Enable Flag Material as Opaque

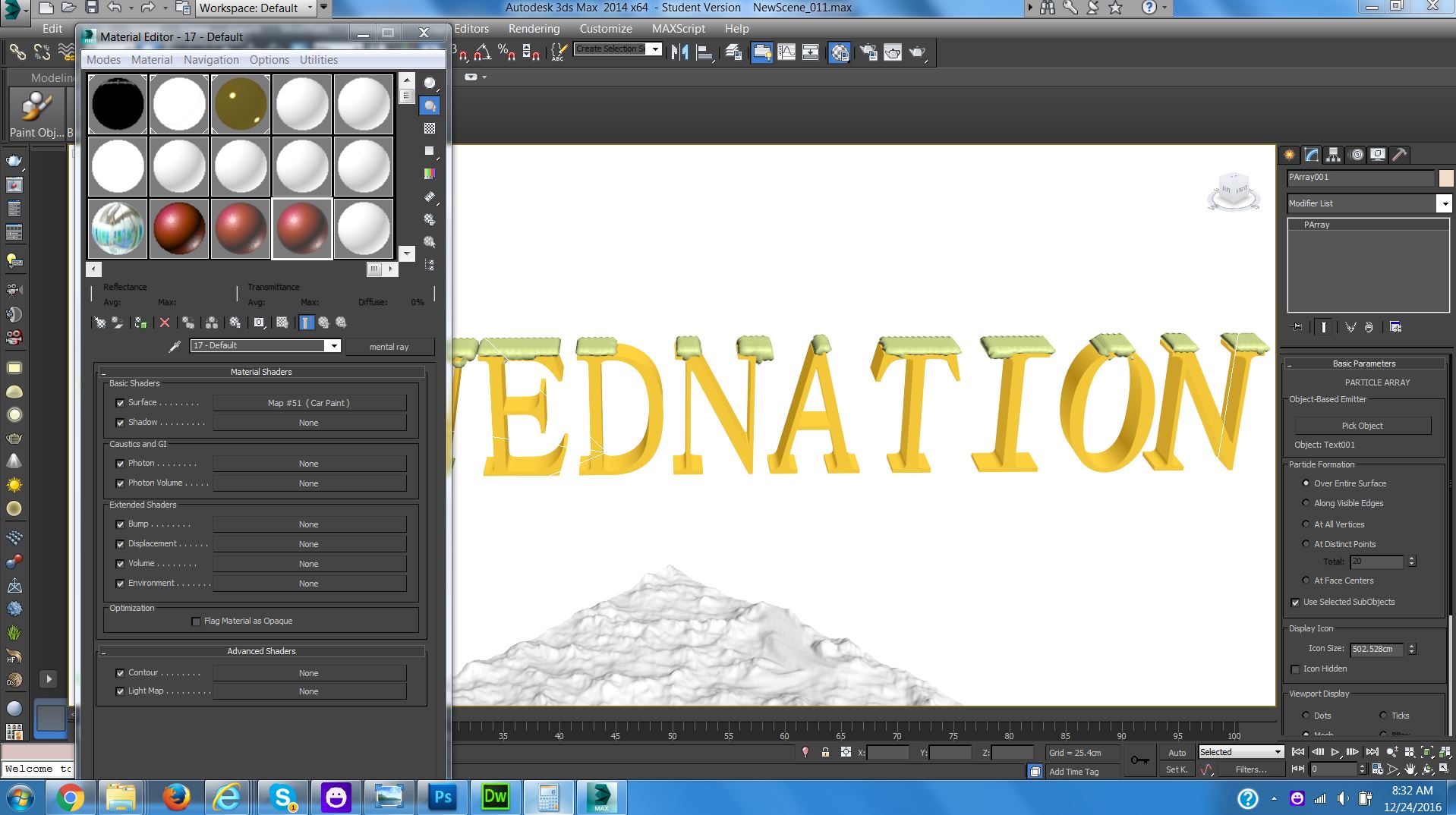pyautogui.click(x=196, y=621)
